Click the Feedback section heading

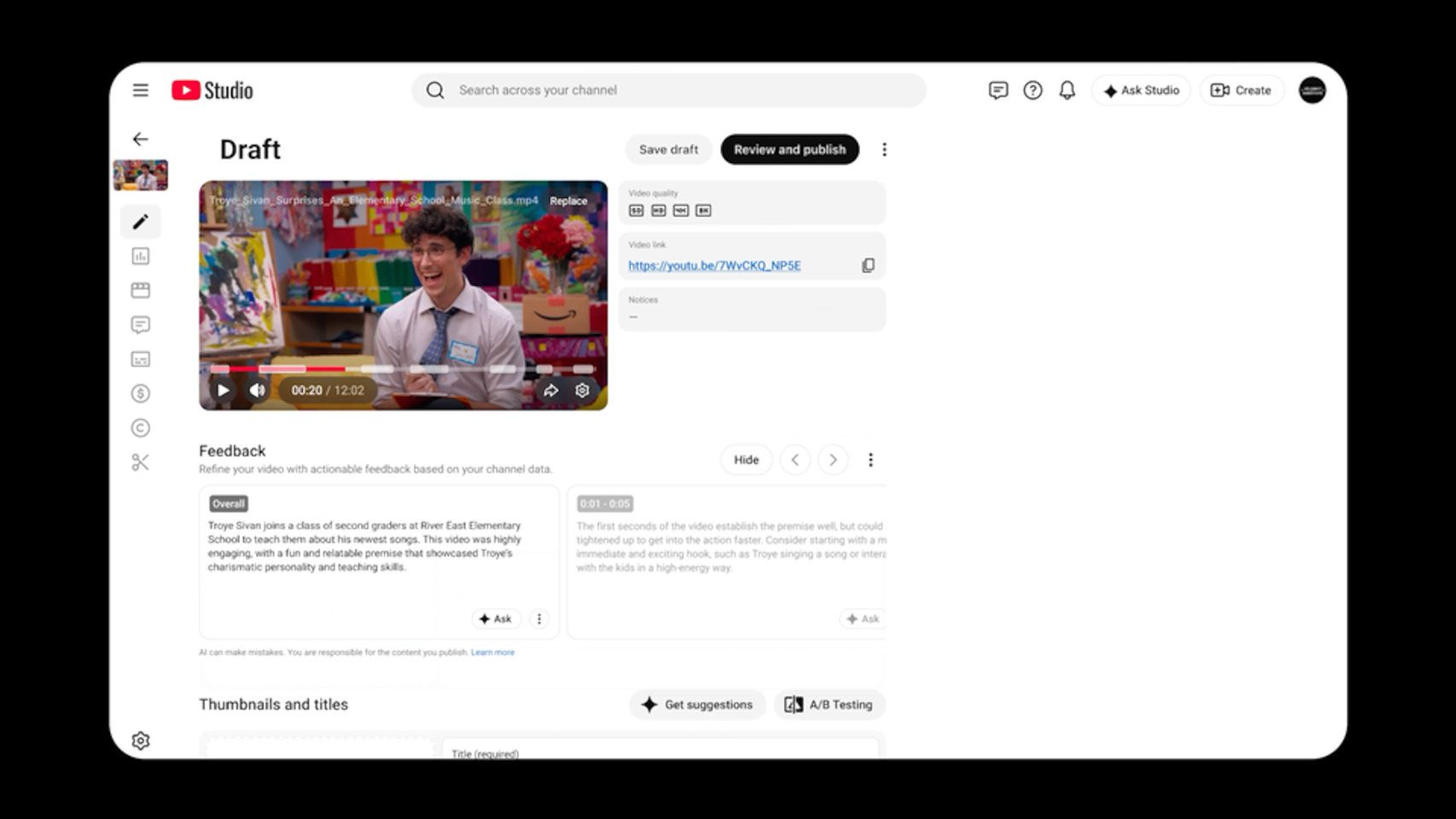click(232, 450)
